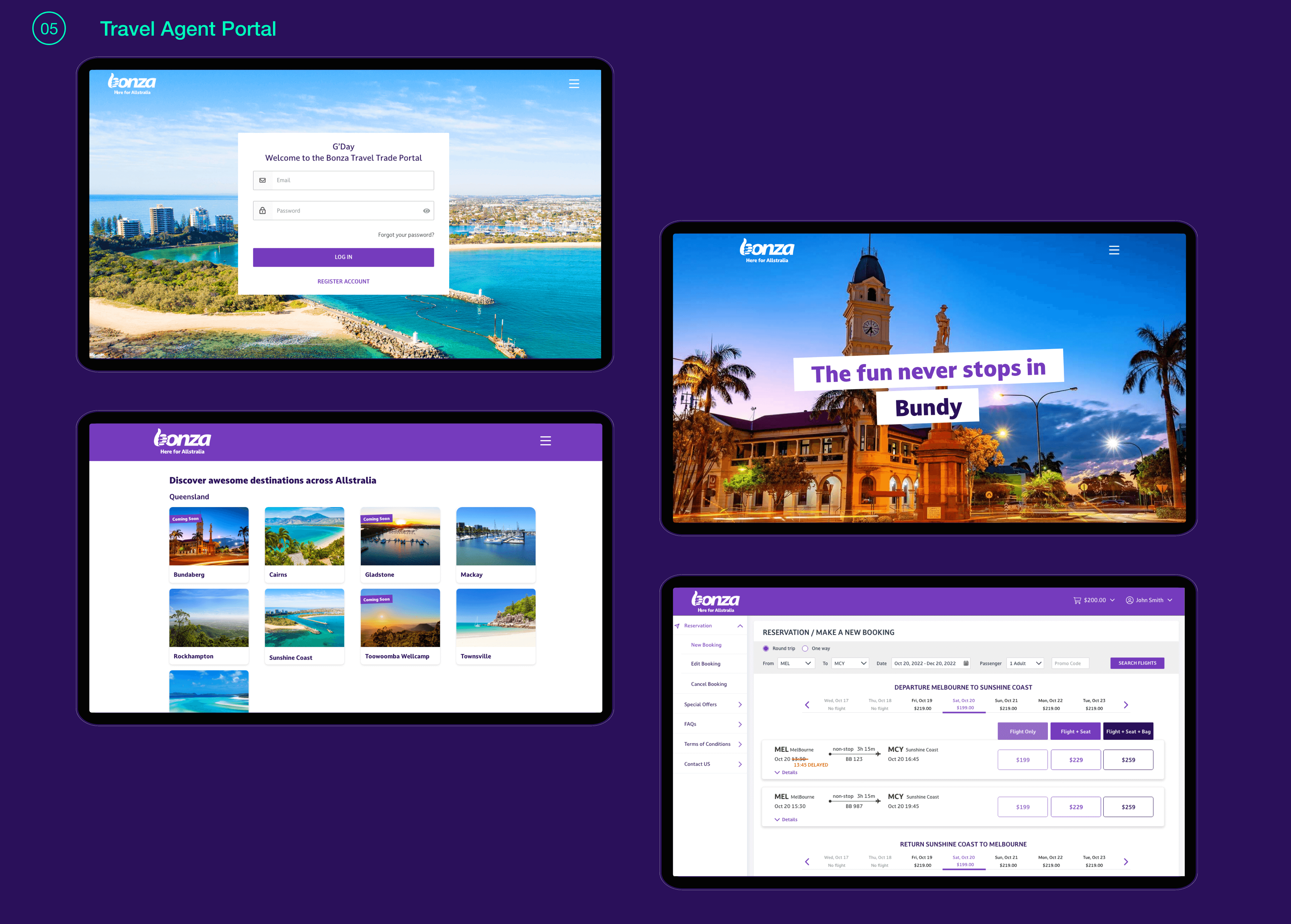1291x924 pixels.
Task: Toggle password visibility eye icon
Action: pyautogui.click(x=426, y=211)
